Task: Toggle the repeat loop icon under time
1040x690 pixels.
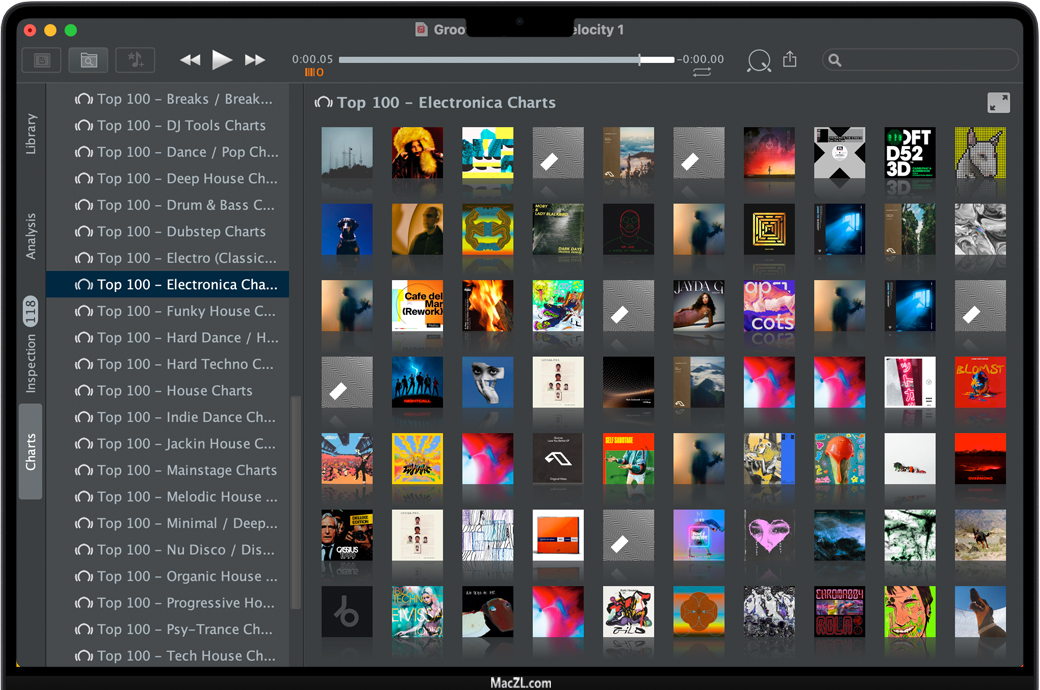Action: 701,73
